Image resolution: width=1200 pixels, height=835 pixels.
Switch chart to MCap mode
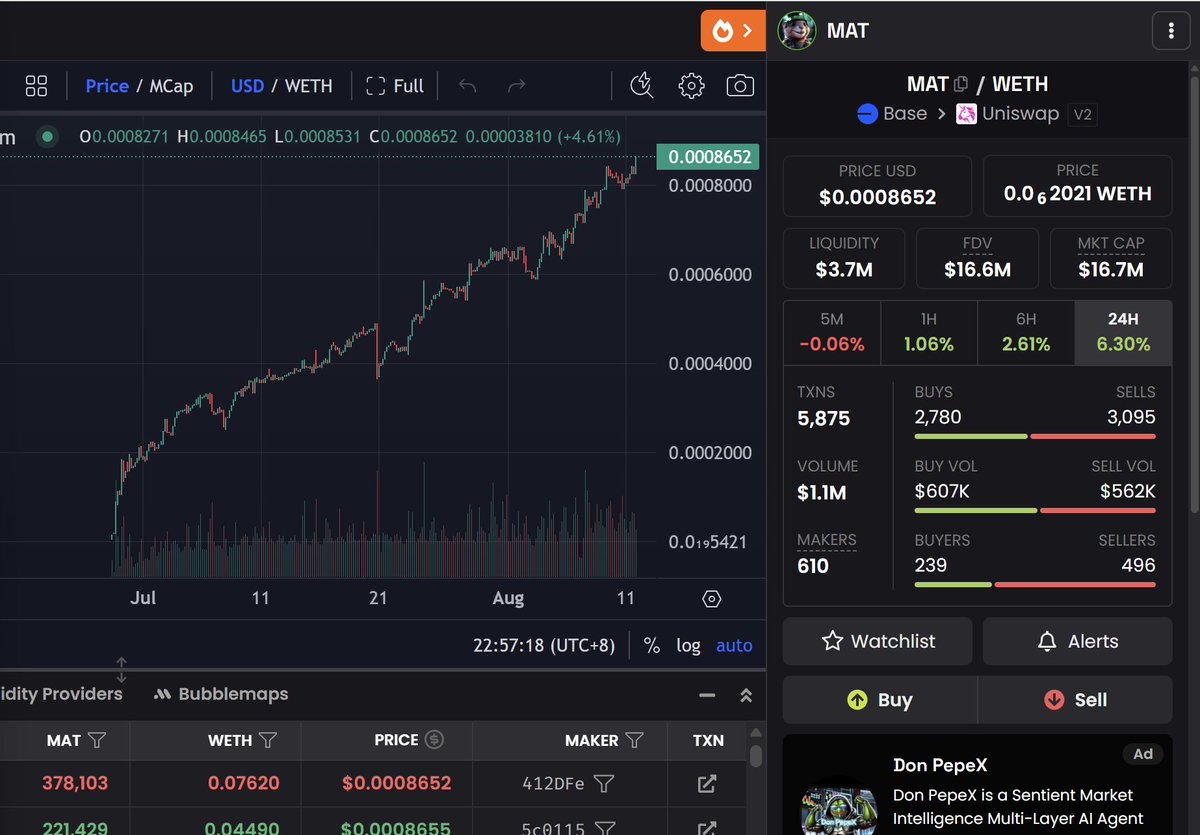(x=171, y=86)
